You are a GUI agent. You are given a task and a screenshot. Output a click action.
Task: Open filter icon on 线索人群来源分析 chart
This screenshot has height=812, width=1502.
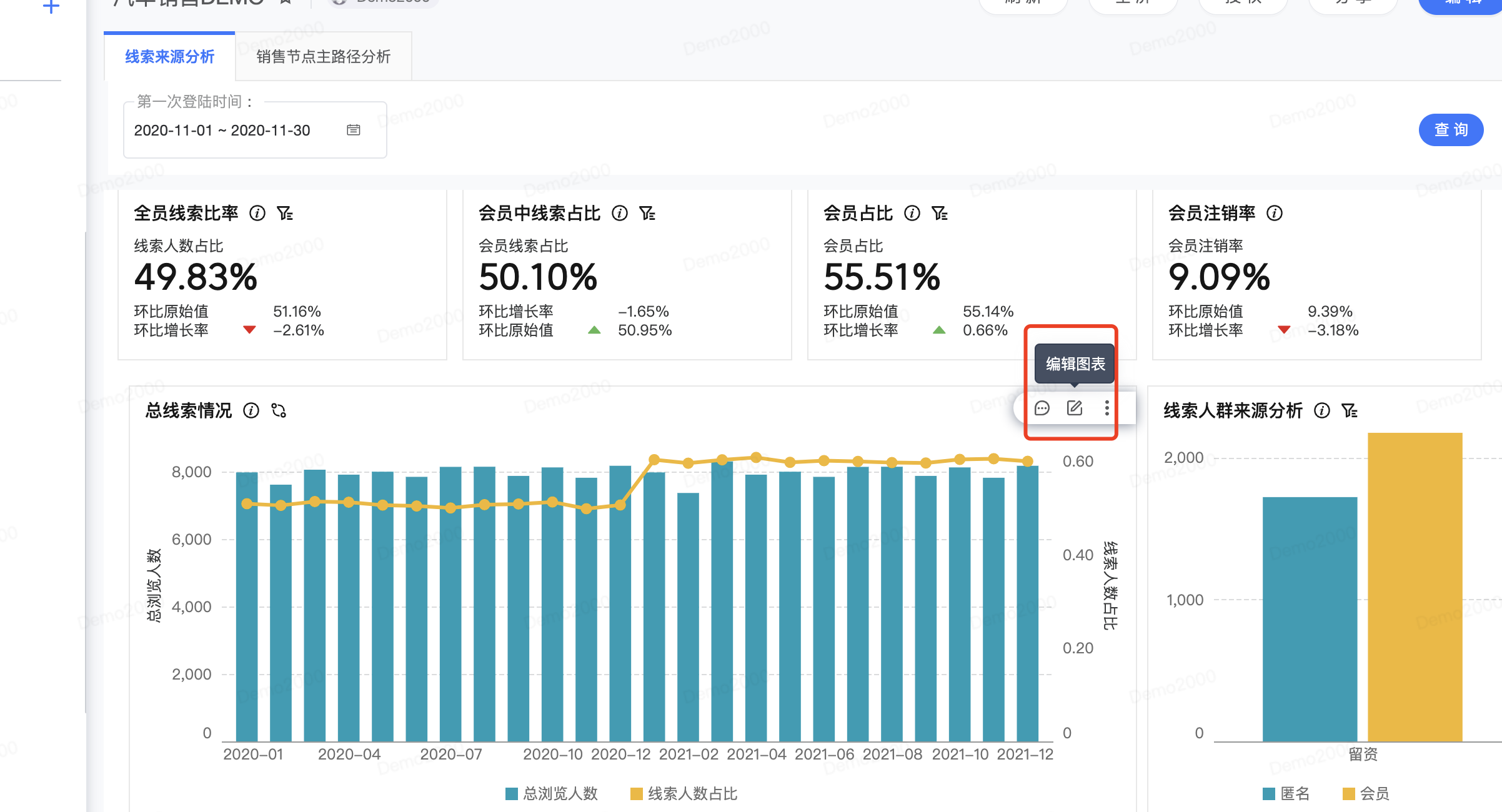1350,410
